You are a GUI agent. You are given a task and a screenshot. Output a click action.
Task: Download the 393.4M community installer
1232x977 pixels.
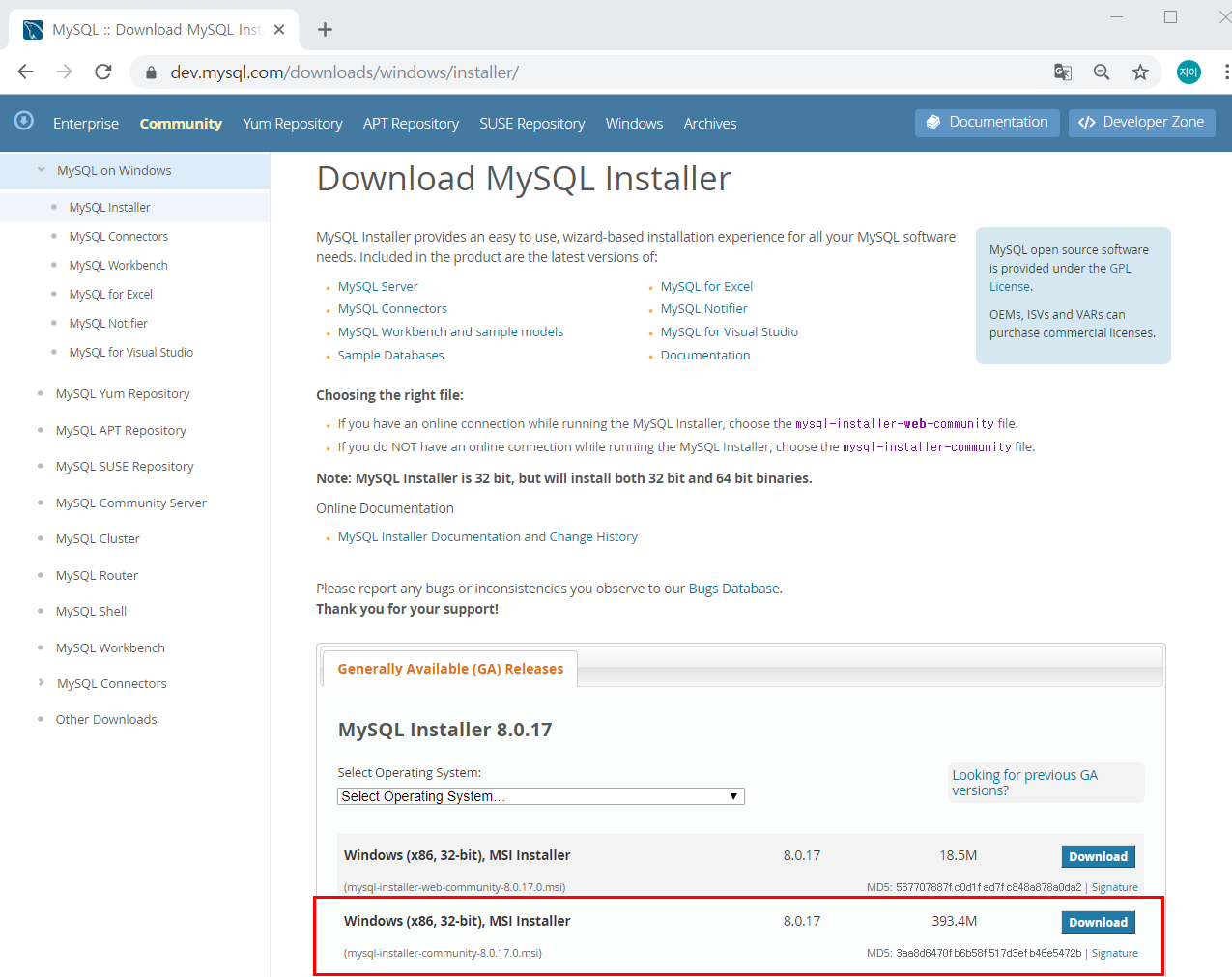(x=1098, y=923)
